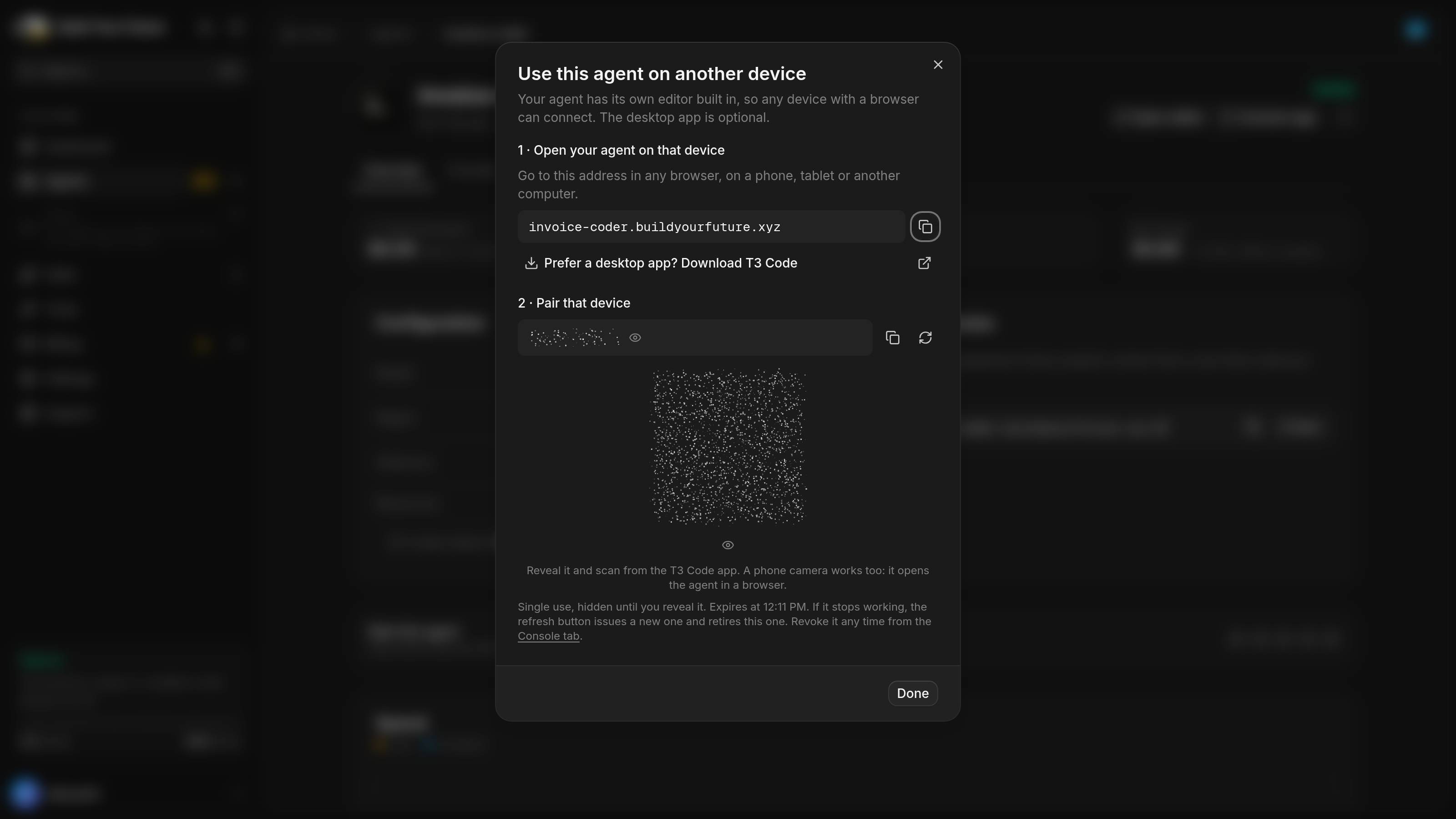
Task: Click the download icon beside Prefer a desktop app
Action: tap(531, 263)
